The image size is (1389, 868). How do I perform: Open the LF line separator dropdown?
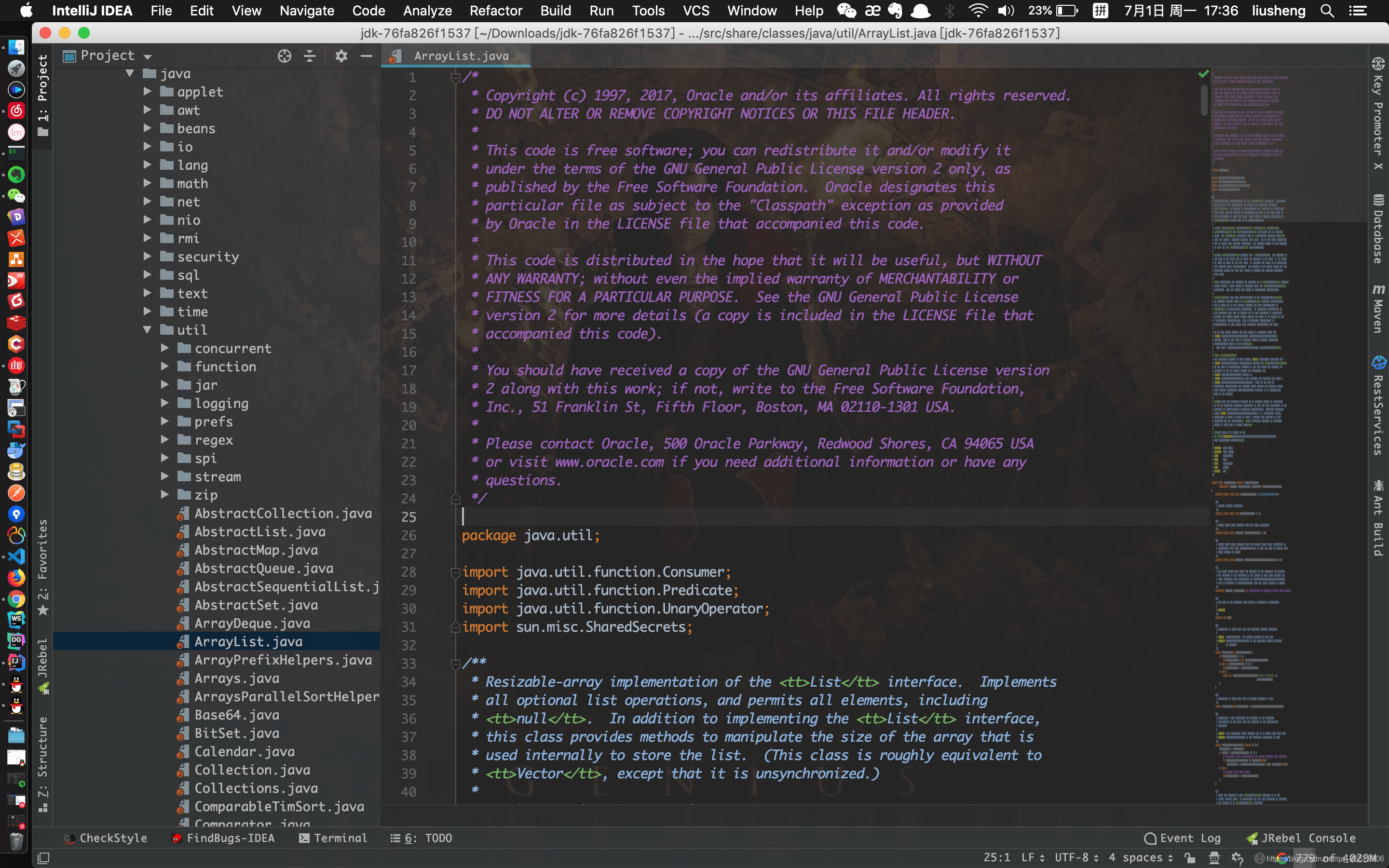point(1033,858)
